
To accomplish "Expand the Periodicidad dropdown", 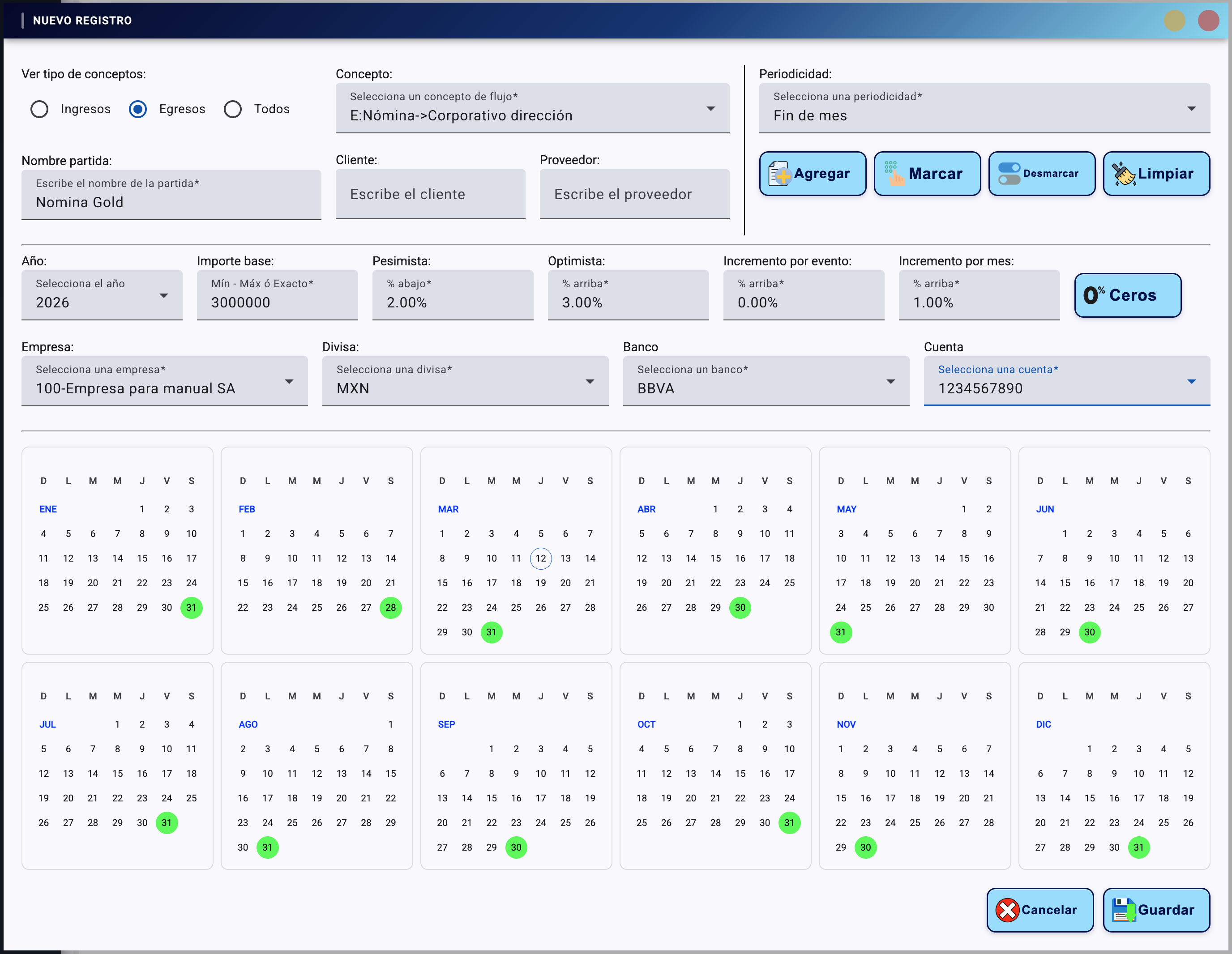I will click(984, 108).
